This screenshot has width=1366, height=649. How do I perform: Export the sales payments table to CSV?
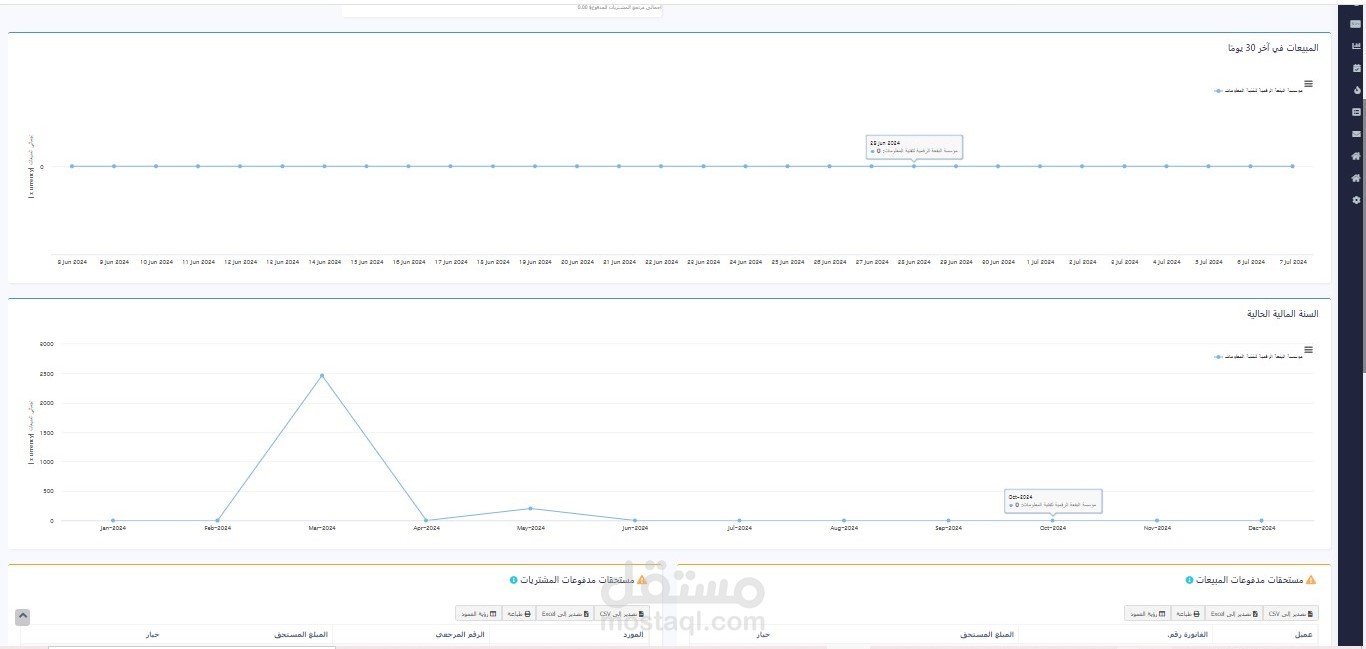[x=1291, y=613]
